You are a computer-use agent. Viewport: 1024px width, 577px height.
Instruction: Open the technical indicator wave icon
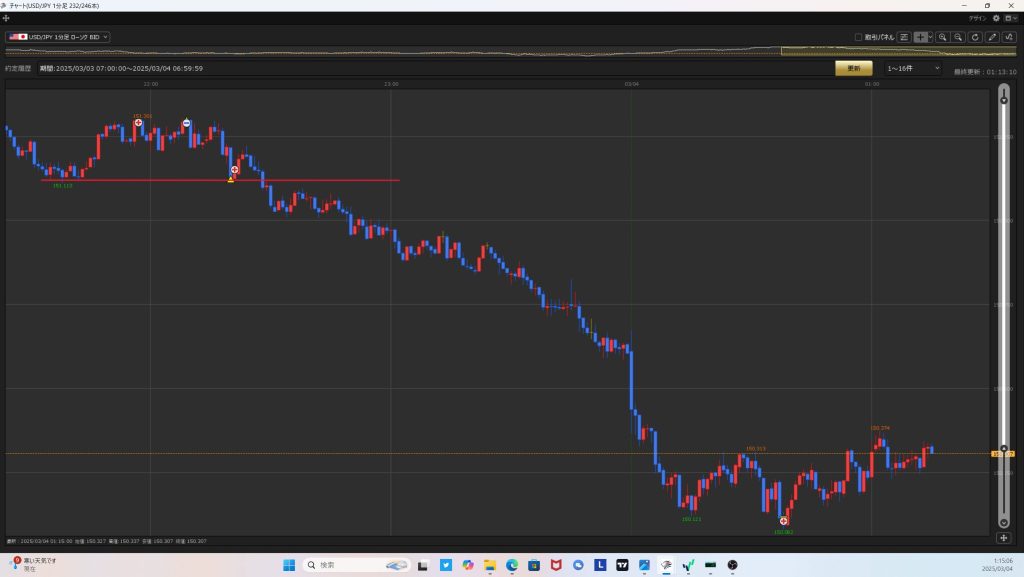click(1009, 37)
